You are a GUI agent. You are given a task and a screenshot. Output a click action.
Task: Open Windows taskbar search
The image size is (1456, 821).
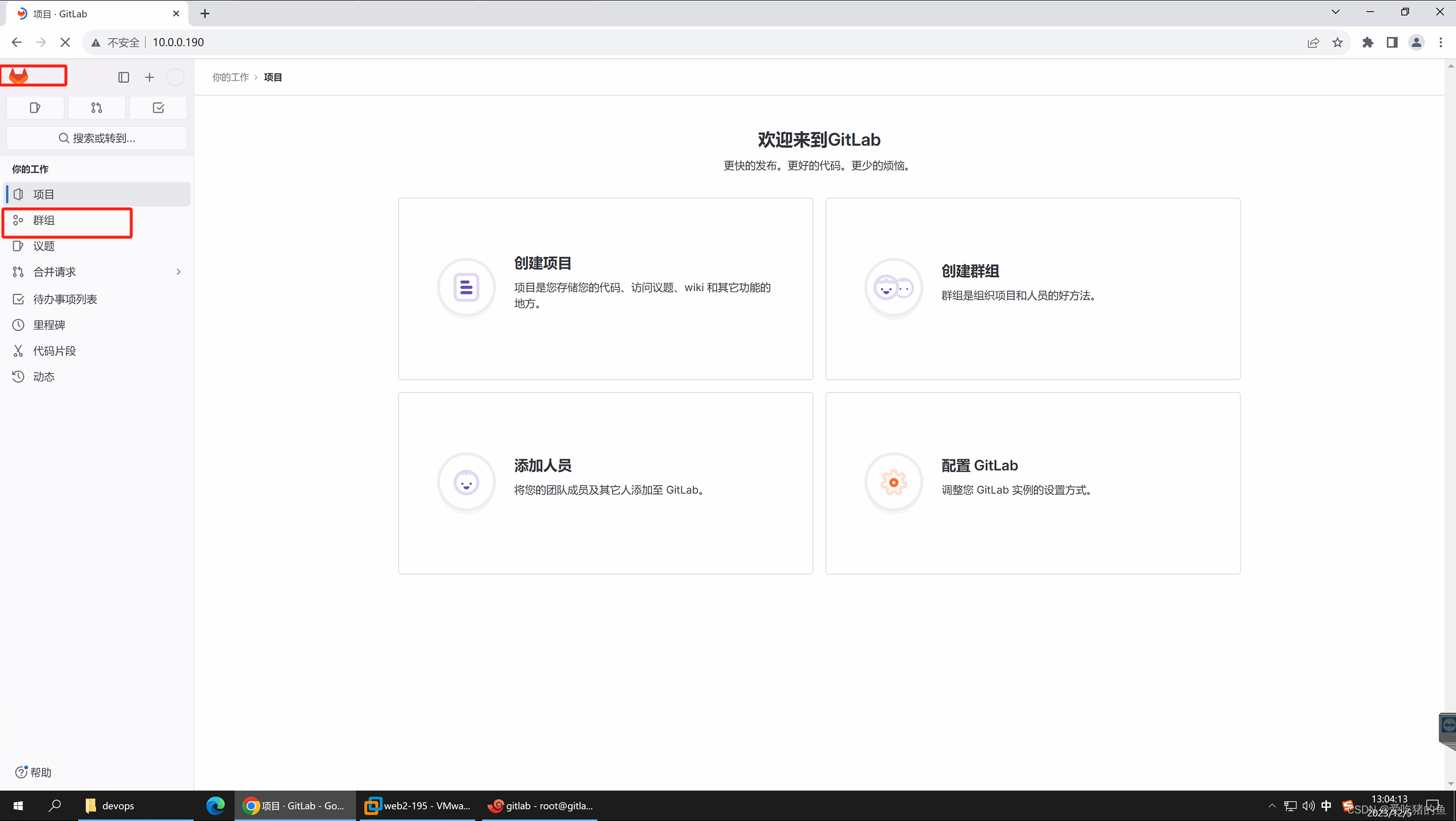tap(55, 806)
